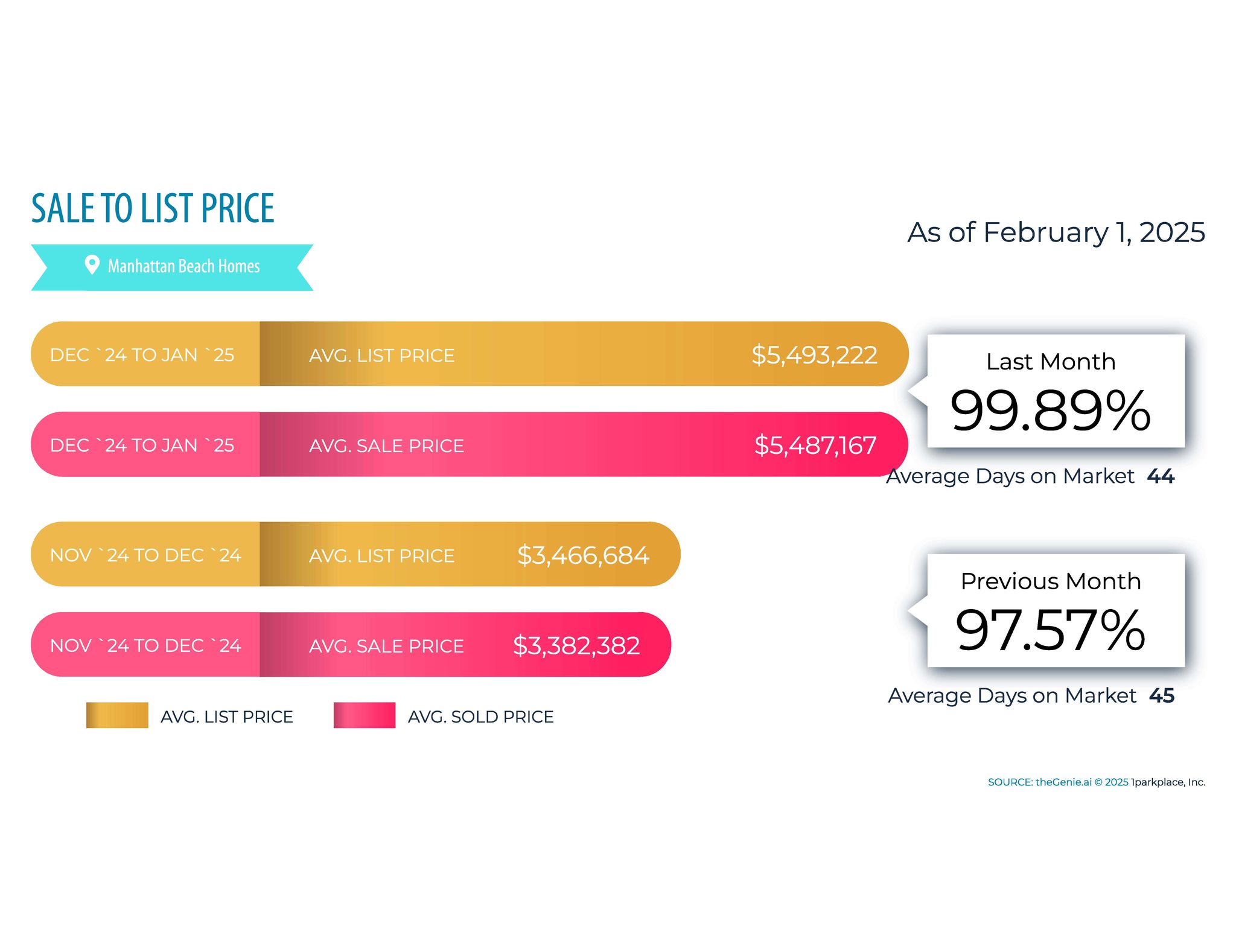Screen dimensions: 1236x952
Task: Click the 1parkplace, Inc. credit text
Action: pos(1168,782)
